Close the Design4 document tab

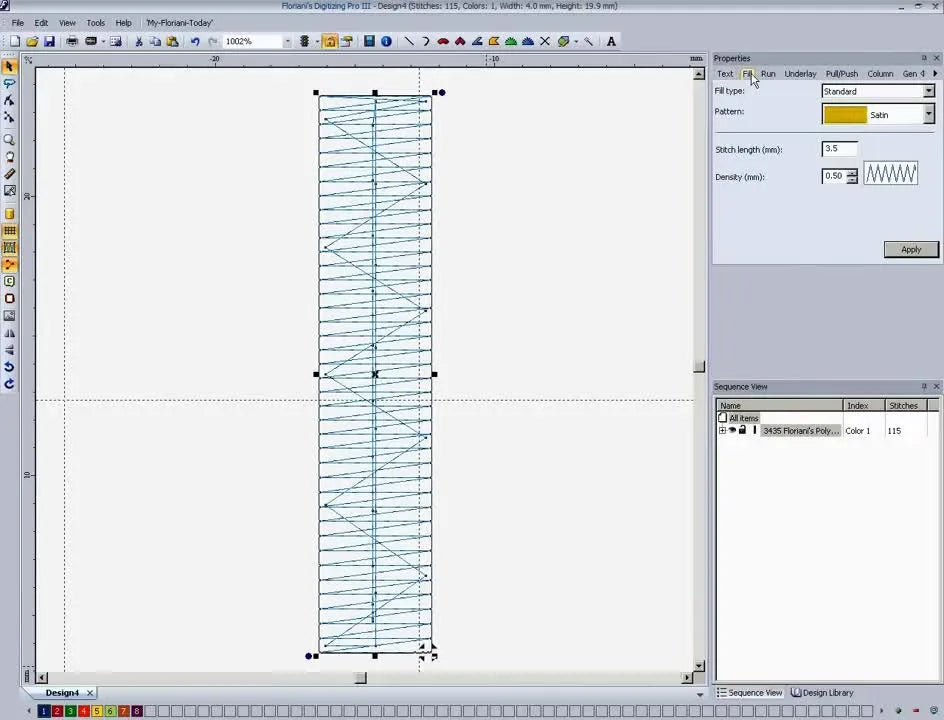[x=90, y=693]
